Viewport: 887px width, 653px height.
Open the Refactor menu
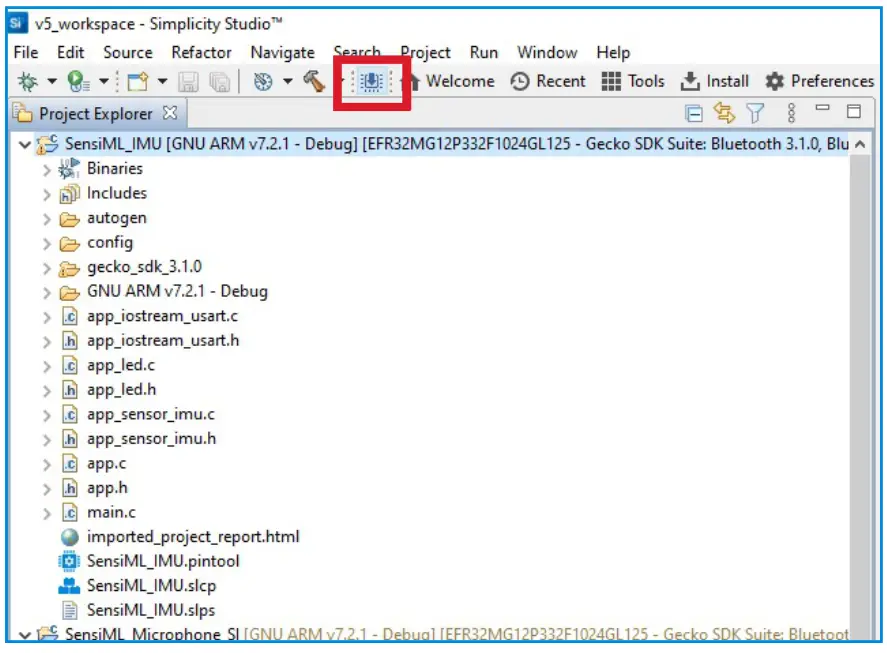point(201,53)
